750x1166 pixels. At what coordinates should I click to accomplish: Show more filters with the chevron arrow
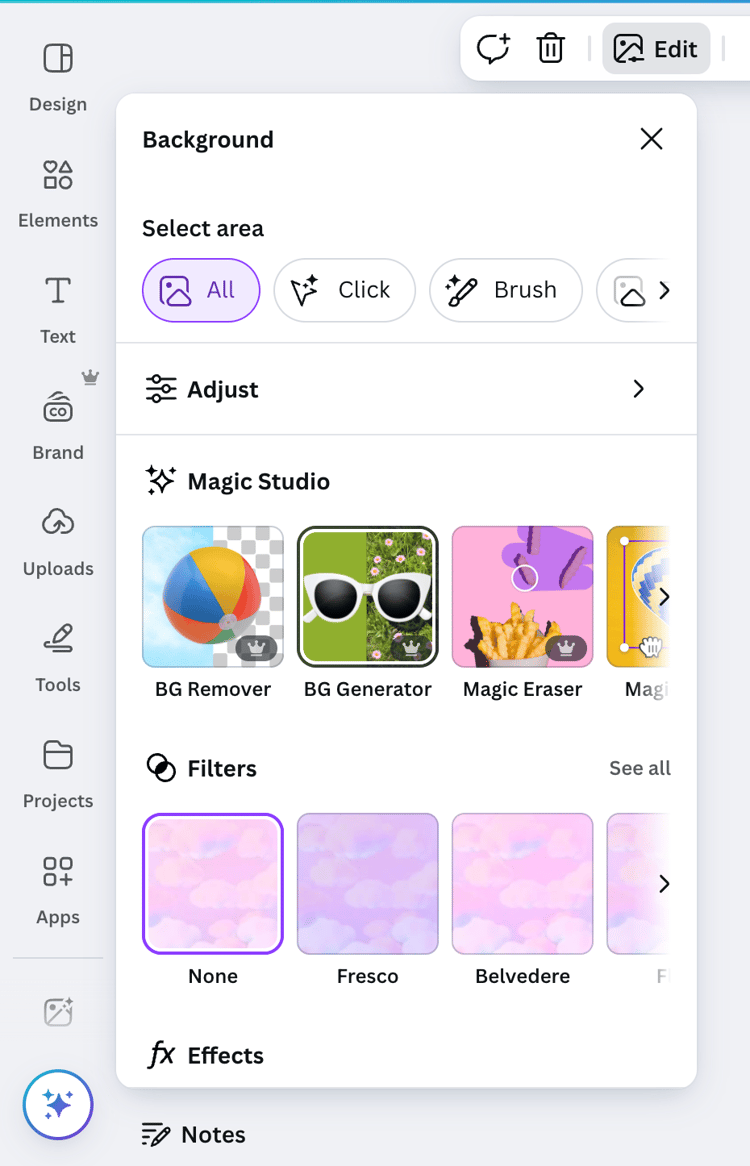666,883
